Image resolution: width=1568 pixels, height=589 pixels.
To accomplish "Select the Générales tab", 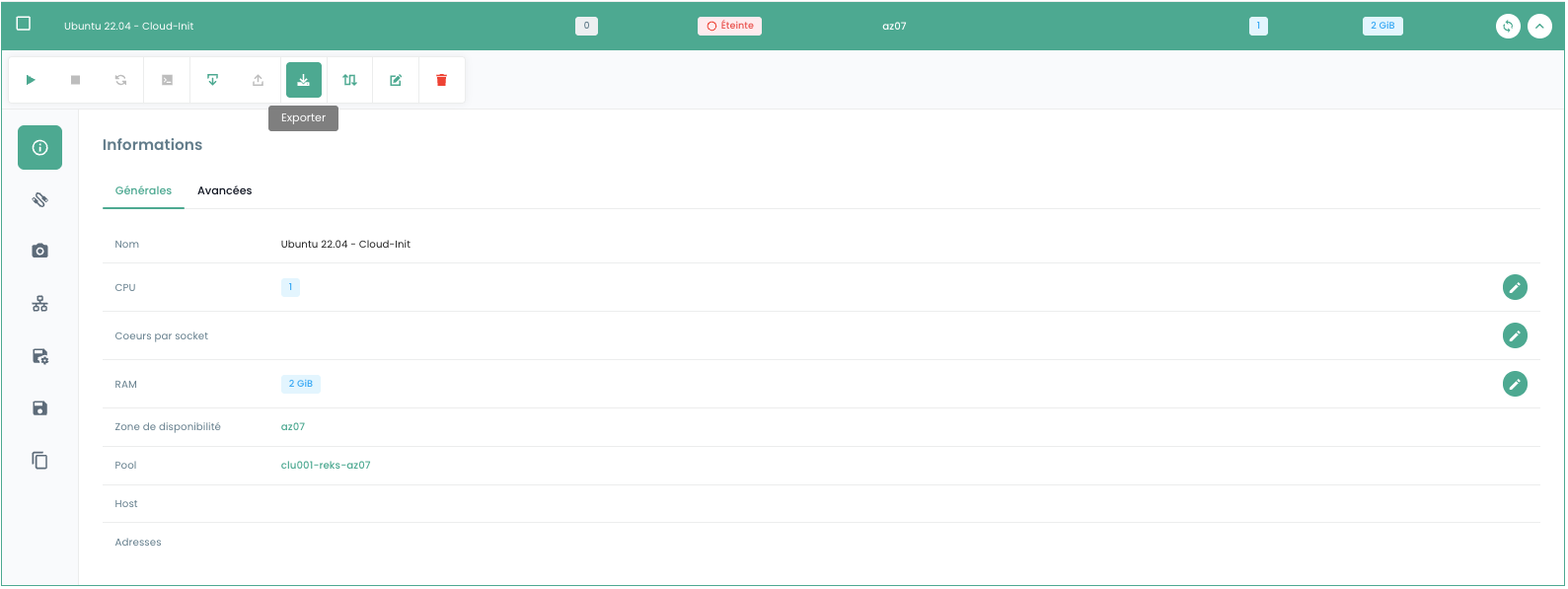I will [x=143, y=190].
